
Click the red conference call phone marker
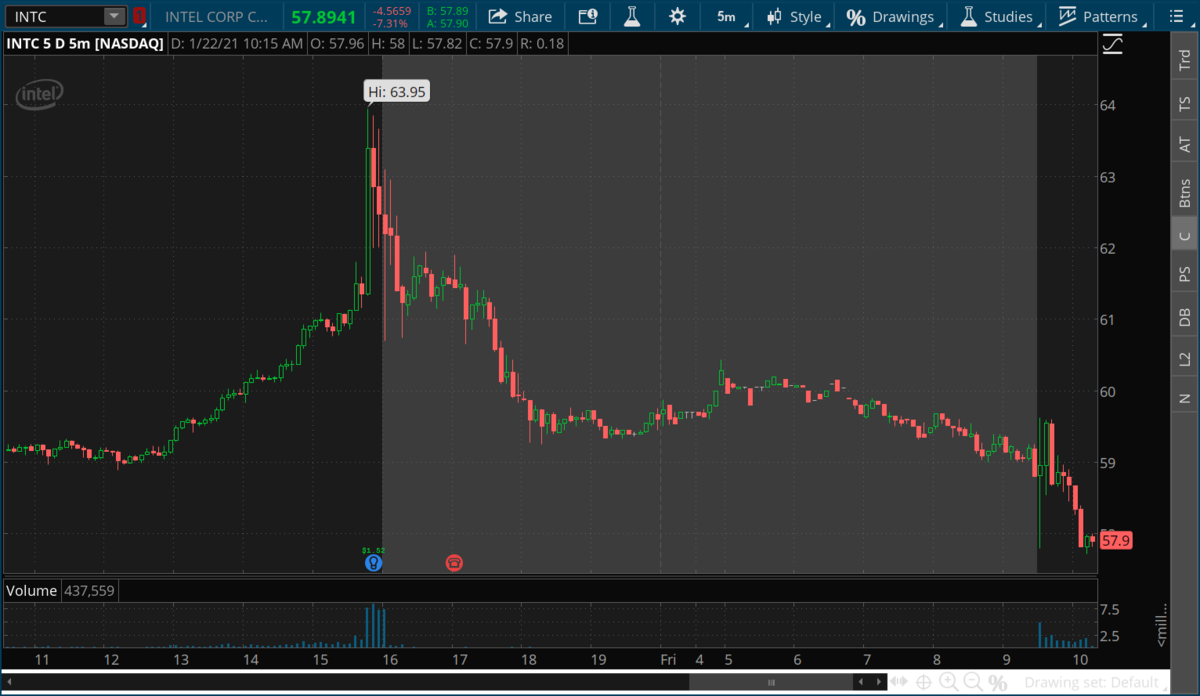pos(454,563)
